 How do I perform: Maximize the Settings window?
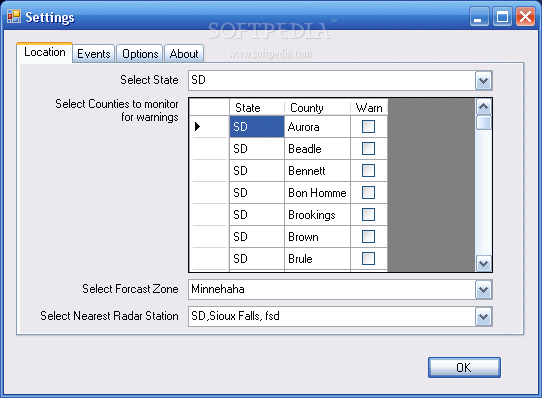coord(502,16)
